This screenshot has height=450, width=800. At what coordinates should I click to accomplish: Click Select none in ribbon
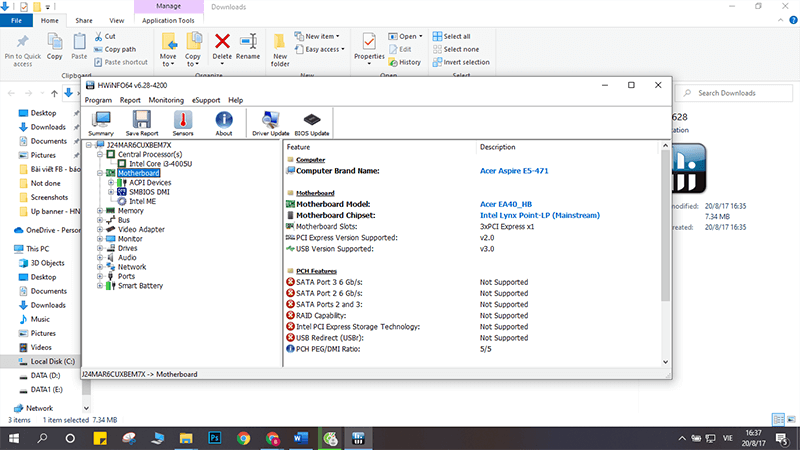(456, 49)
